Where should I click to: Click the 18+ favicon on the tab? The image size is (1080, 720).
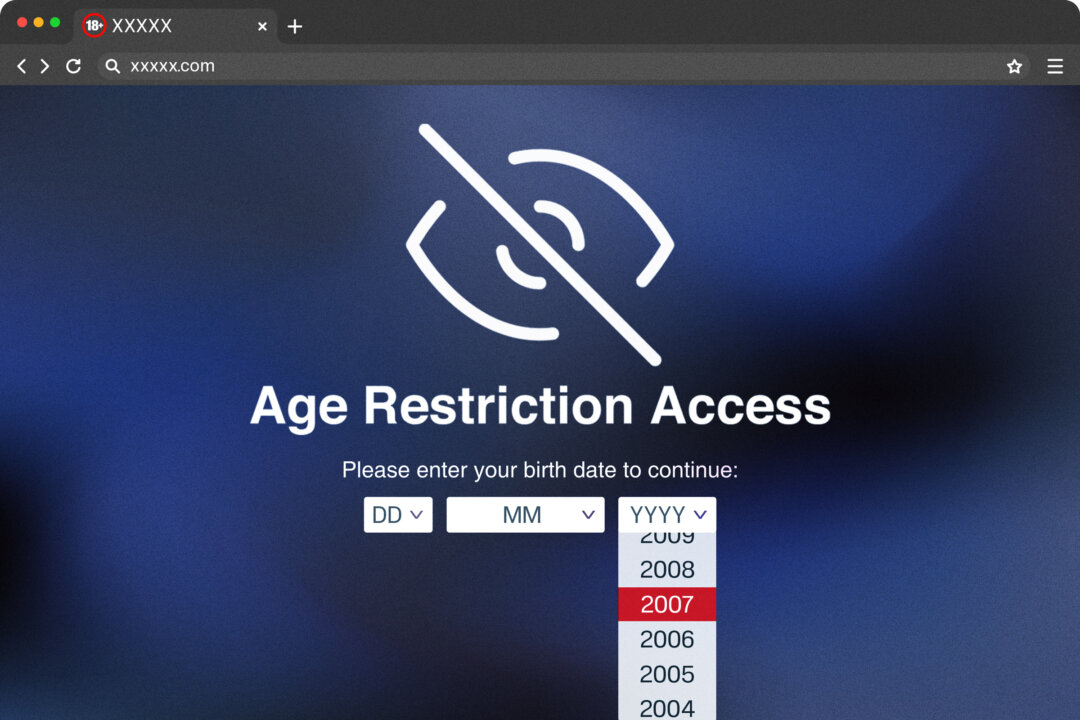(94, 26)
